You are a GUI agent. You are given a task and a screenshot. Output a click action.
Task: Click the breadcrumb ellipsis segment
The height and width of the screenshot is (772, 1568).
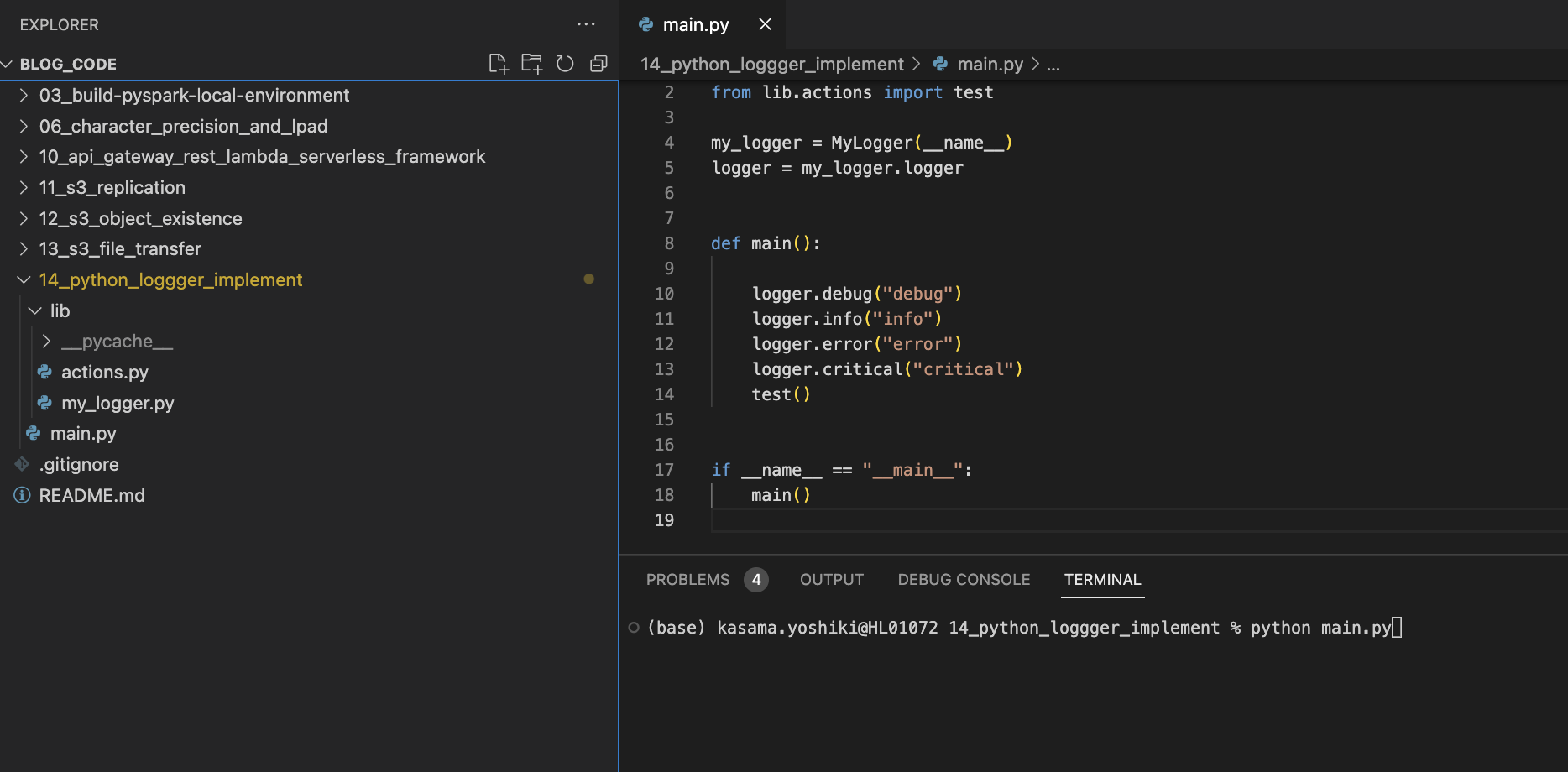[1053, 65]
